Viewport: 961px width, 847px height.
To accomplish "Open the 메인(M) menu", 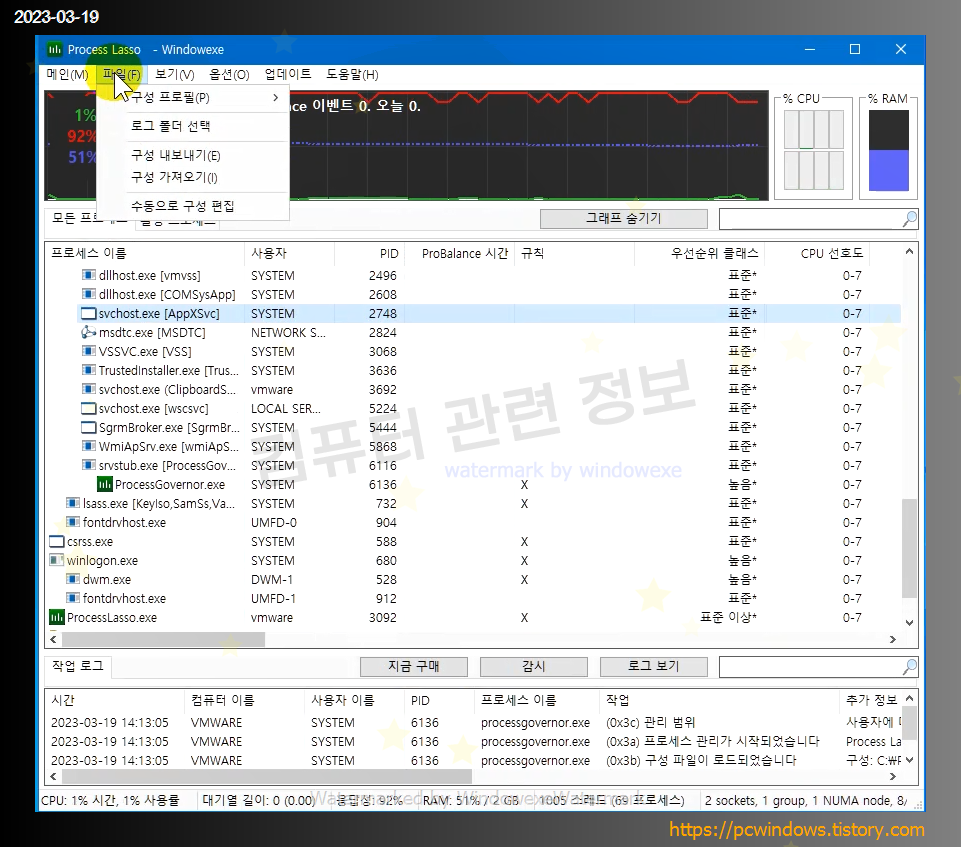I will (x=67, y=74).
